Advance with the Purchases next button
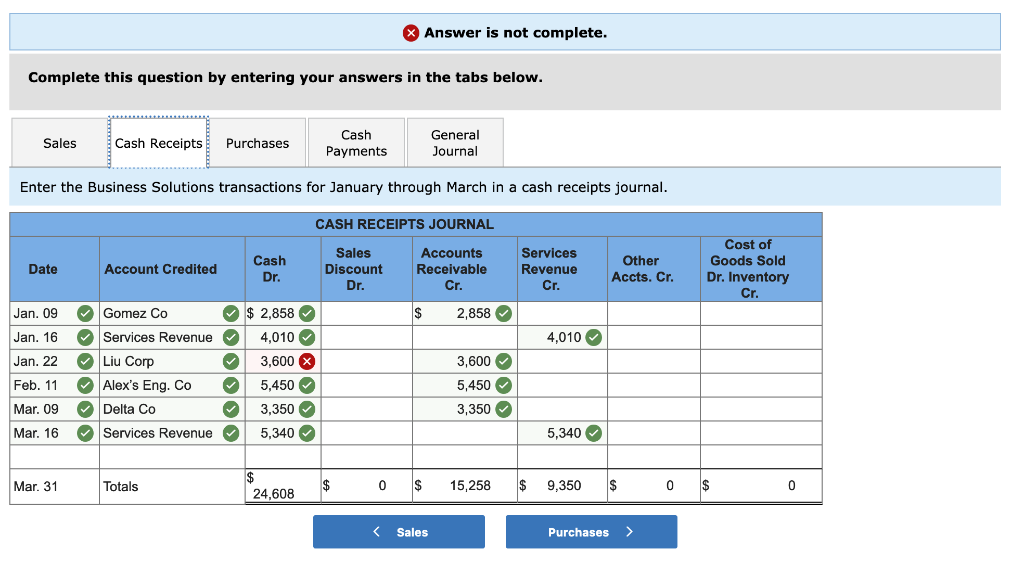 (591, 532)
